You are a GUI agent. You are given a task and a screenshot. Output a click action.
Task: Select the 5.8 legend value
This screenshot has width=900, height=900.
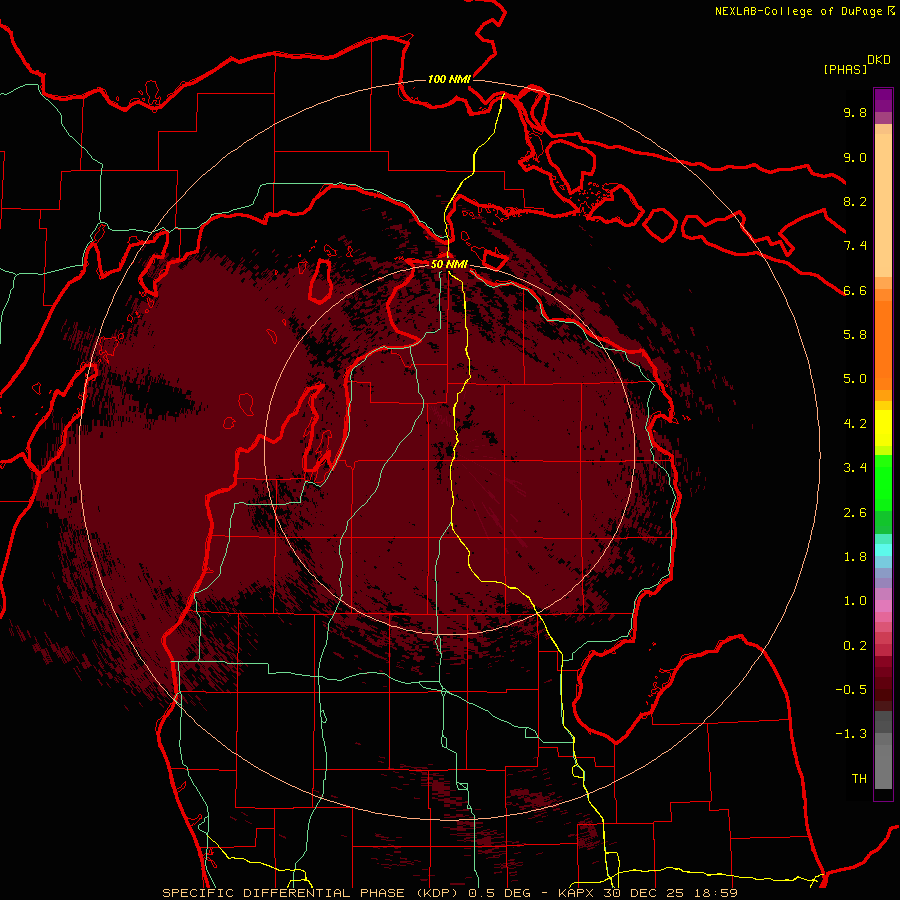(855, 335)
